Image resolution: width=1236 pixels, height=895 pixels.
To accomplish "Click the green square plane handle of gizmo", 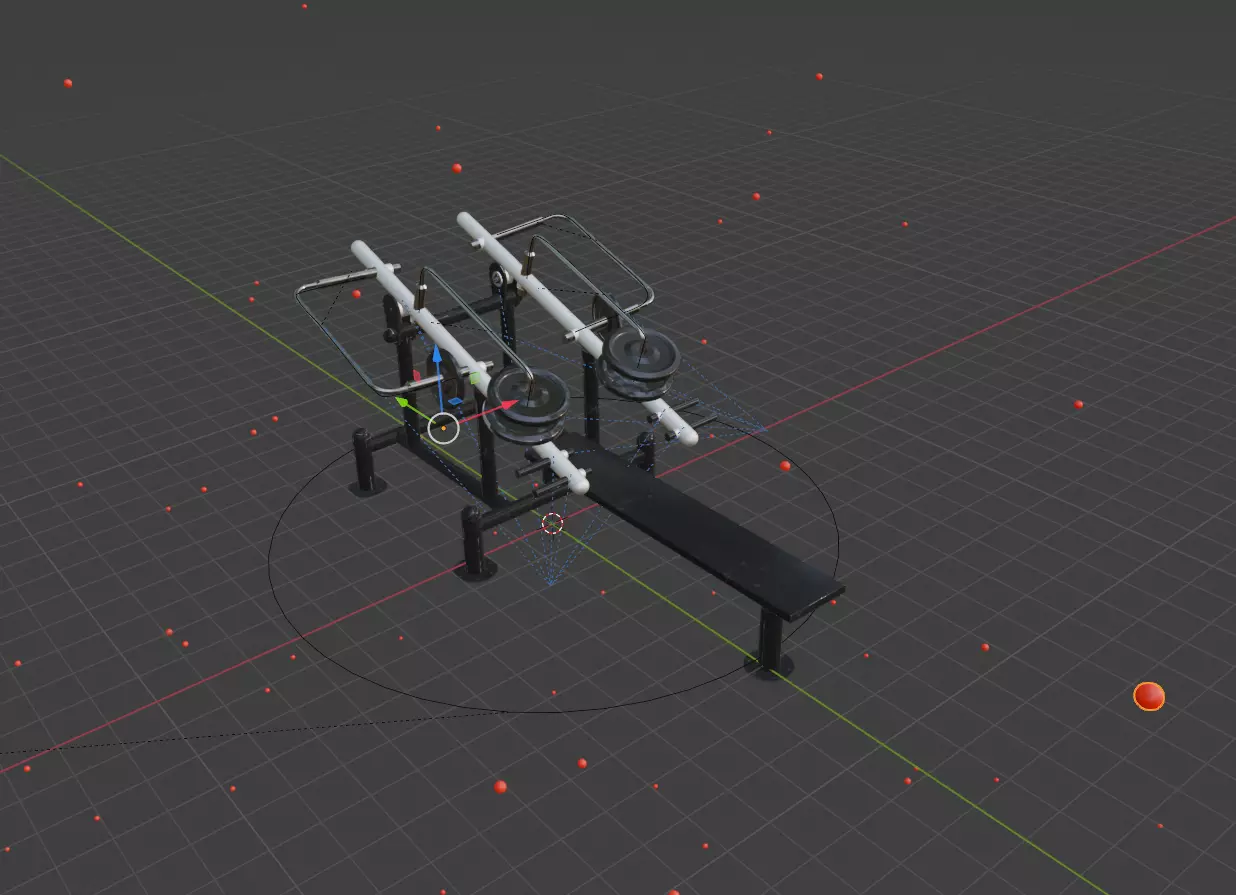I will (475, 379).
